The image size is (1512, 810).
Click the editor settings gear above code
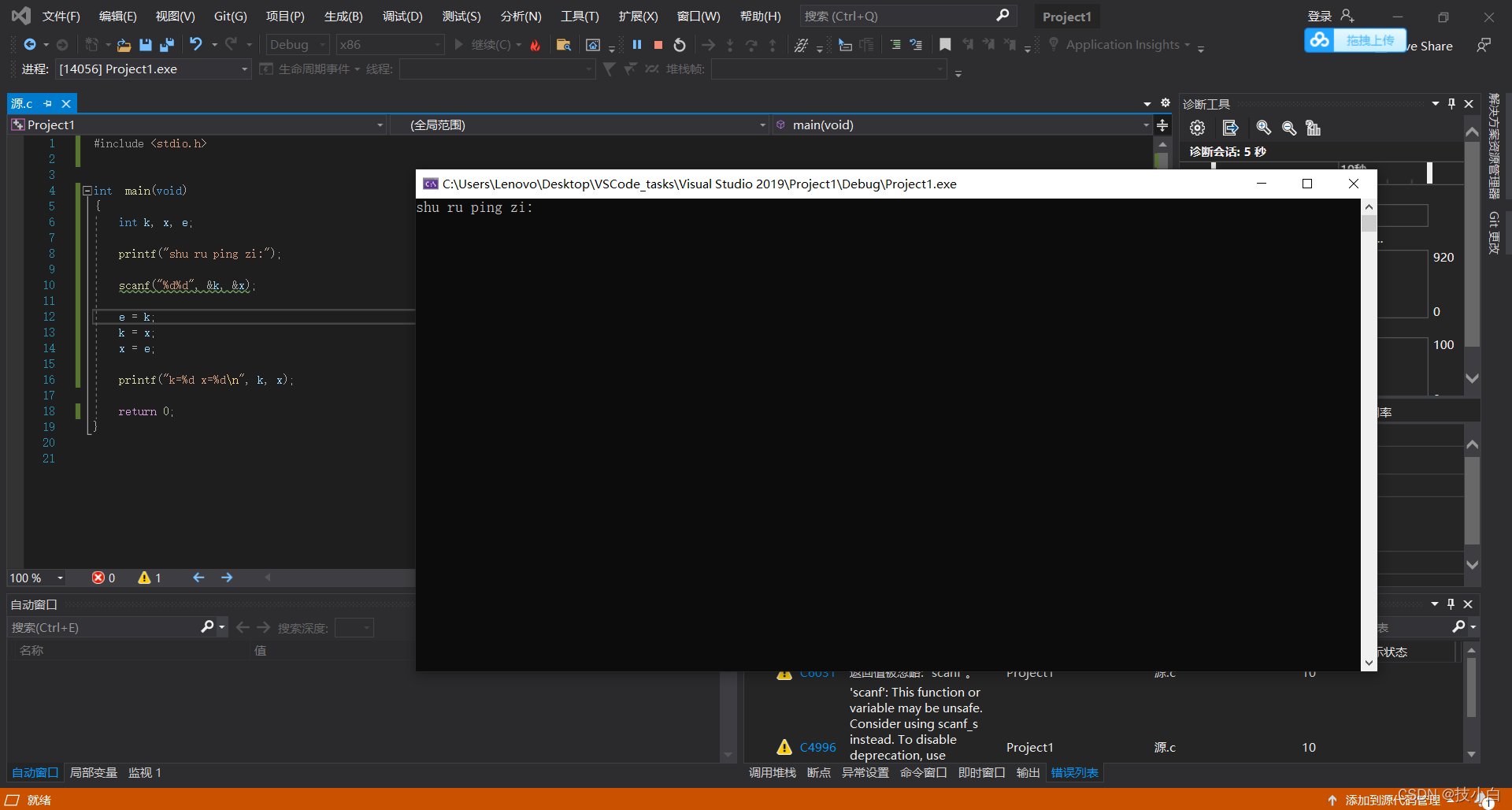coord(1165,103)
